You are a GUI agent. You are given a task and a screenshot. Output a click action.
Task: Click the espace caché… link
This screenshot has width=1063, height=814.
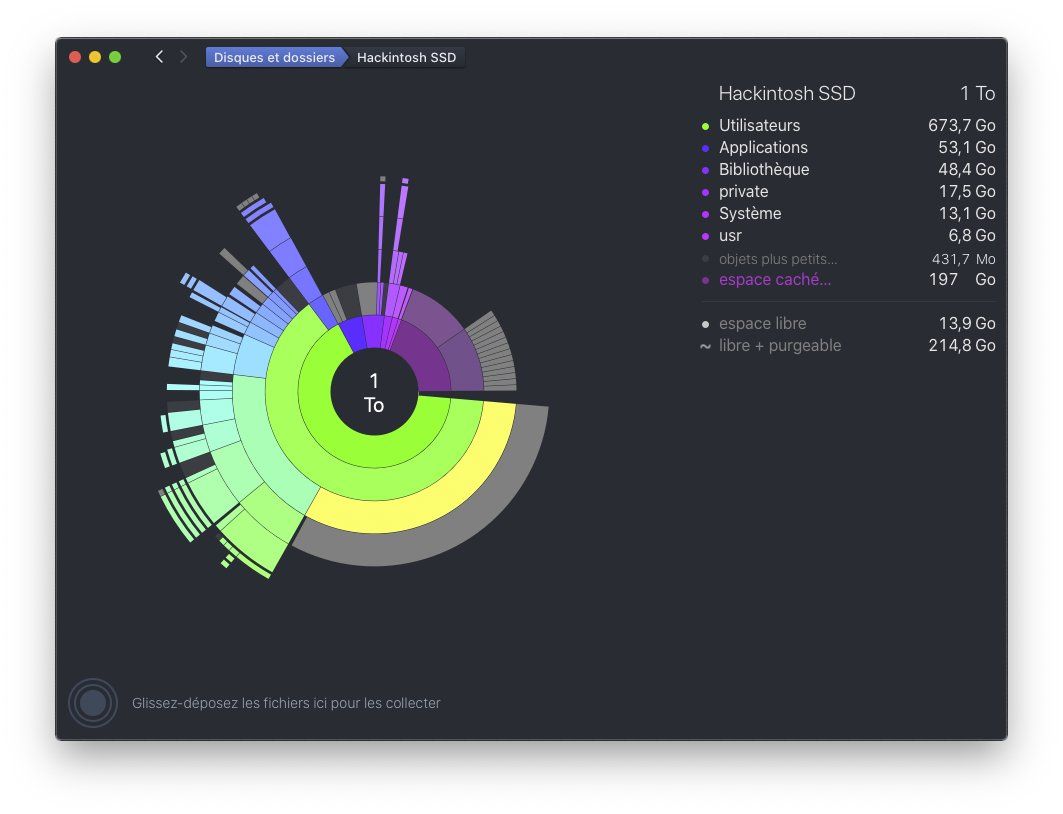pyautogui.click(x=774, y=280)
